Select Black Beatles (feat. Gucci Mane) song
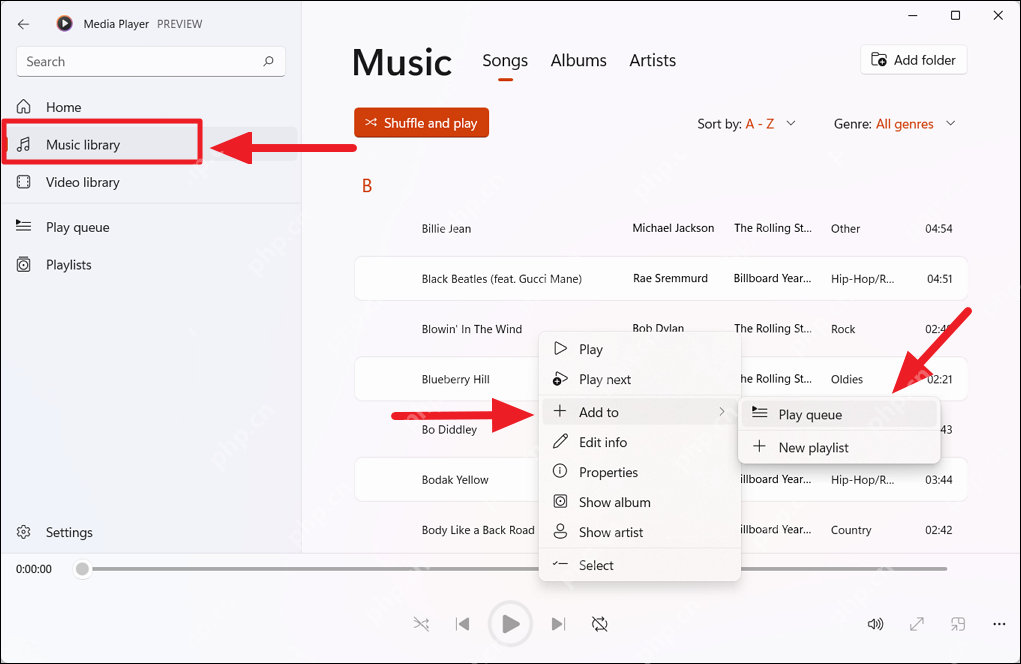The image size is (1021, 664). point(501,279)
